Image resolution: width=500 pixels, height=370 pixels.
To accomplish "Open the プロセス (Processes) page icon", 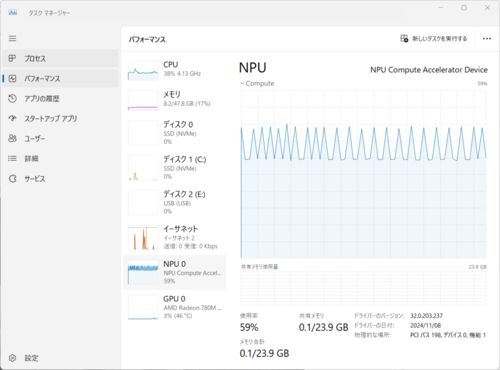I will 12,58.
